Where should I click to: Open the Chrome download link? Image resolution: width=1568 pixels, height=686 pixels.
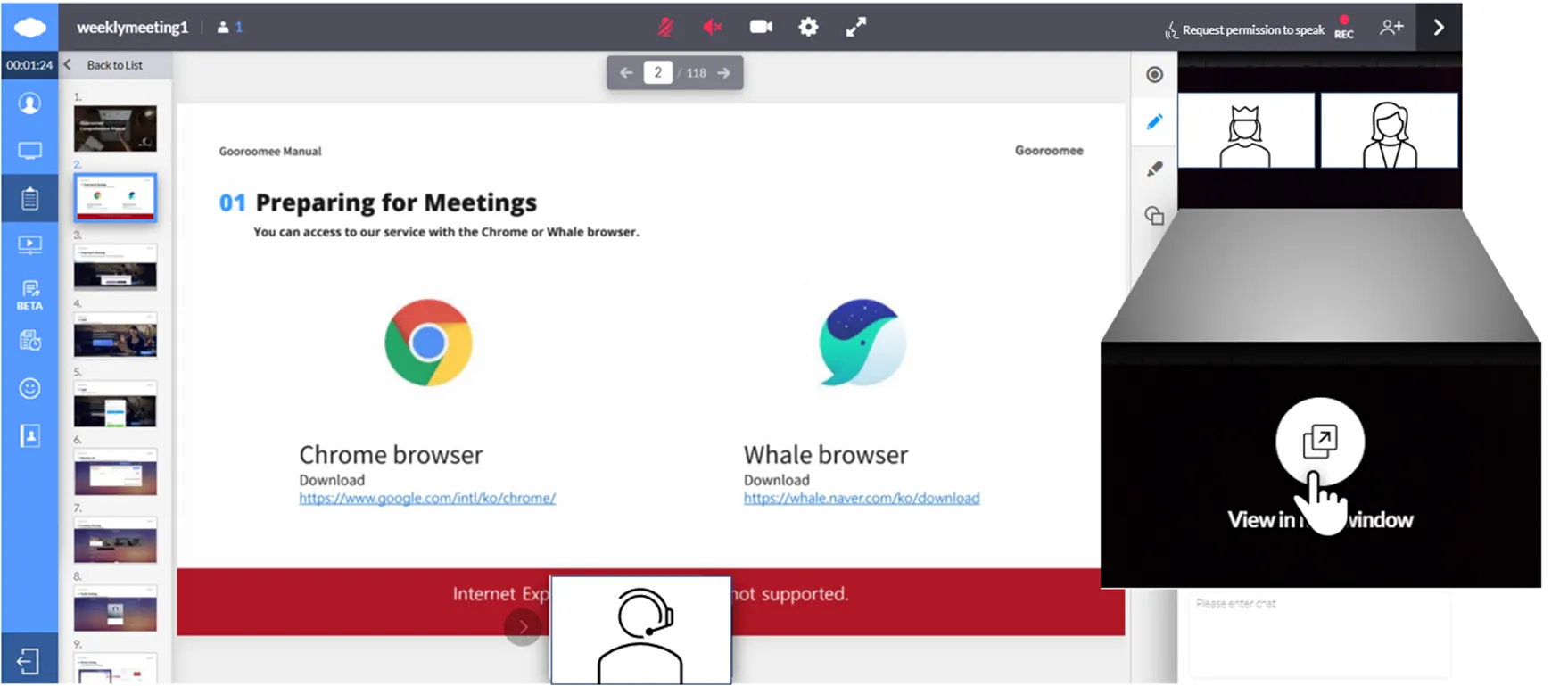[x=427, y=499]
